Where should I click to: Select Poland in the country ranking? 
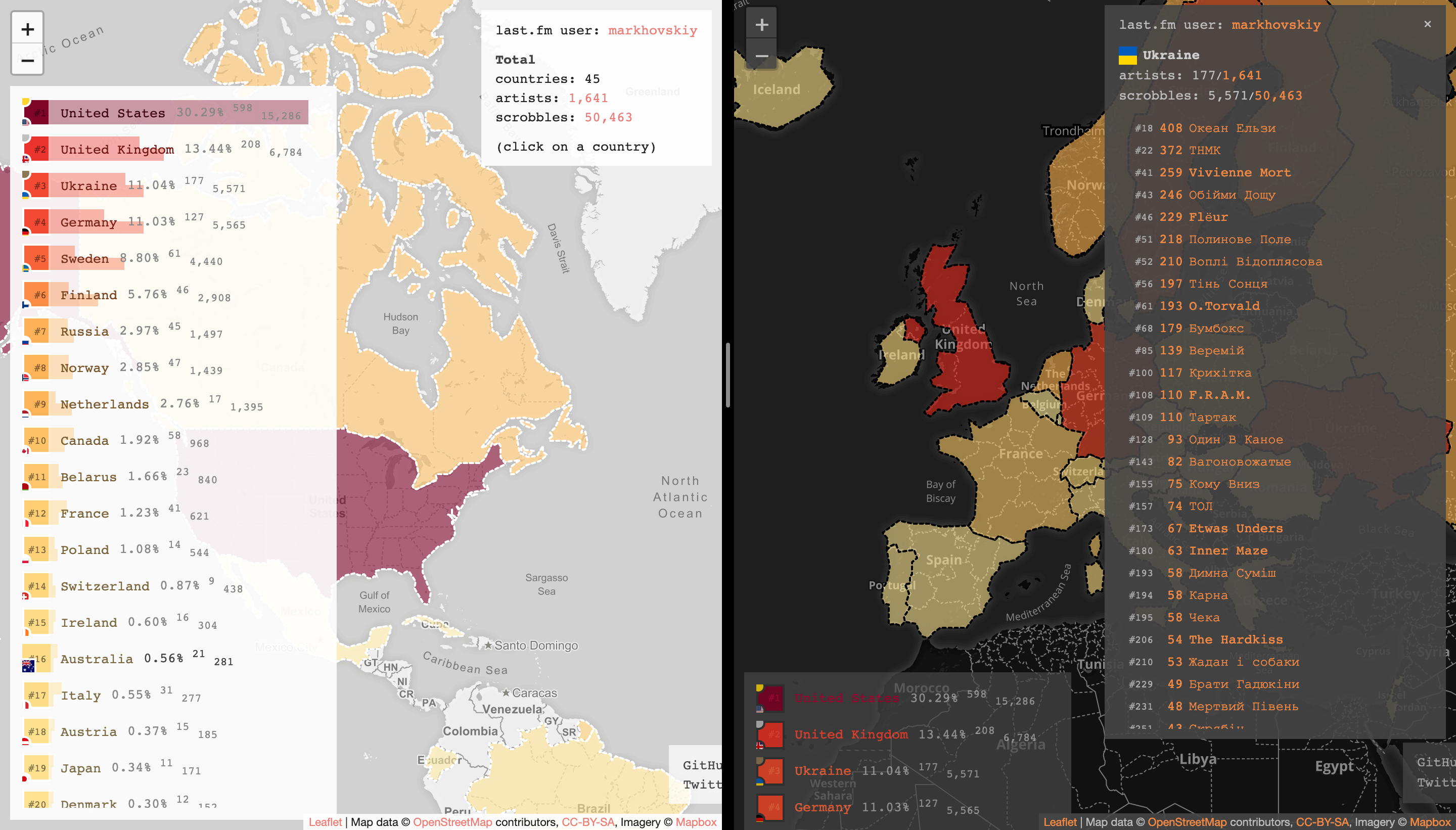(116, 550)
